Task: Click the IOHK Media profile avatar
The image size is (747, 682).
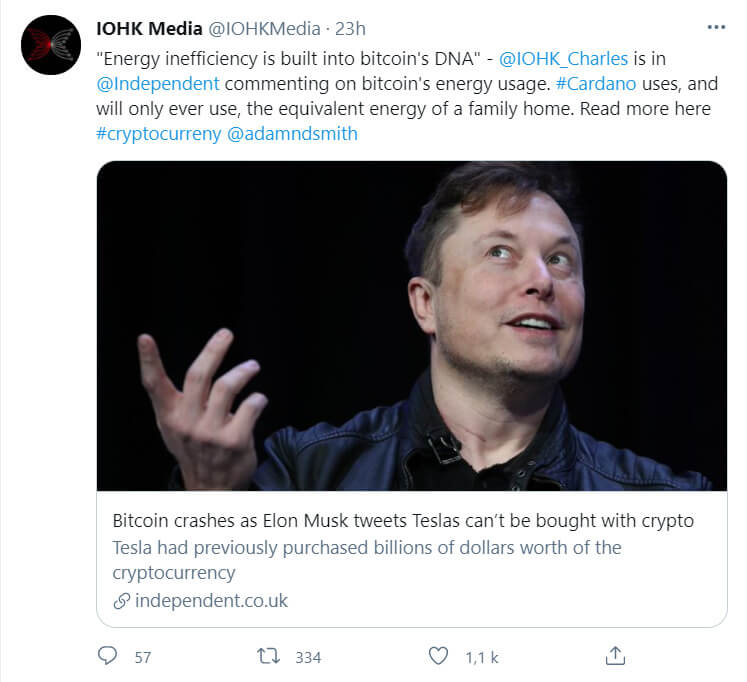Action: click(50, 45)
